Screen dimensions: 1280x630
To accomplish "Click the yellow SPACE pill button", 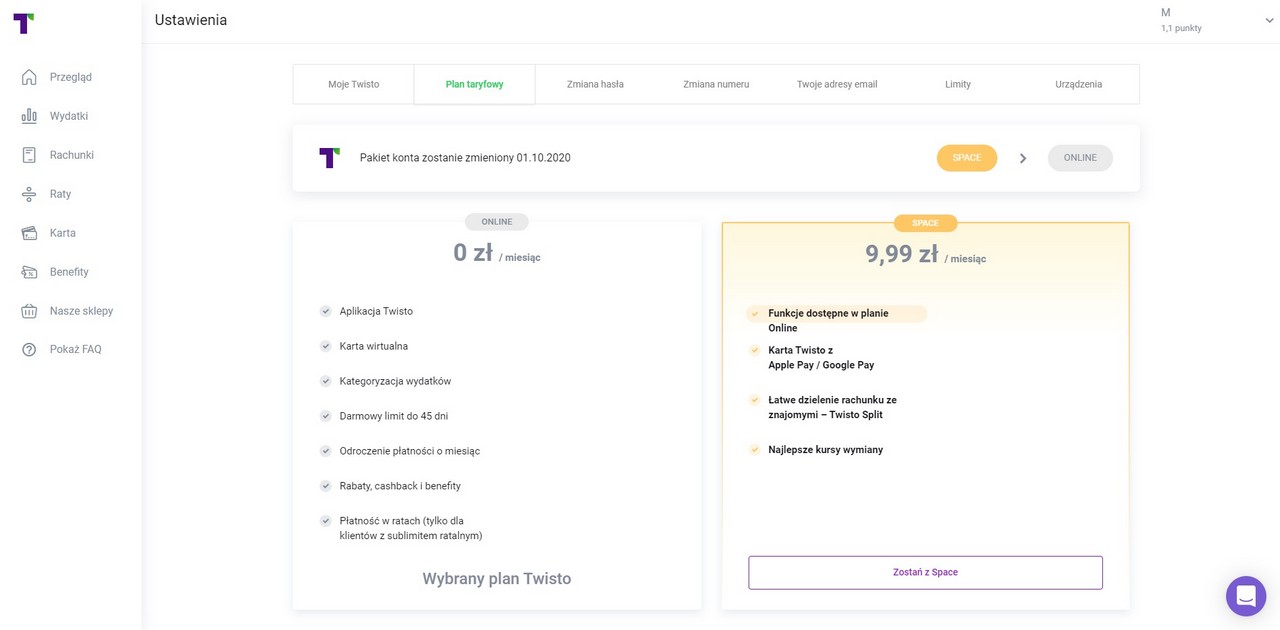I will (x=967, y=158).
